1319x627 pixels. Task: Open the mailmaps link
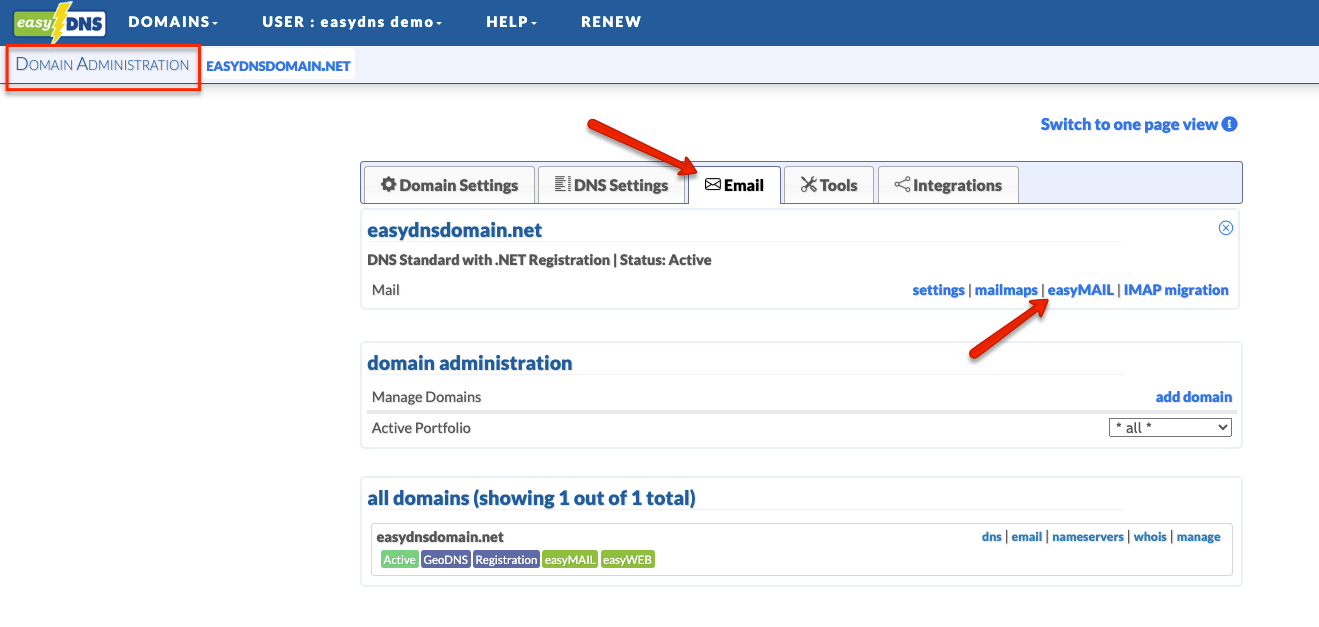[1006, 290]
